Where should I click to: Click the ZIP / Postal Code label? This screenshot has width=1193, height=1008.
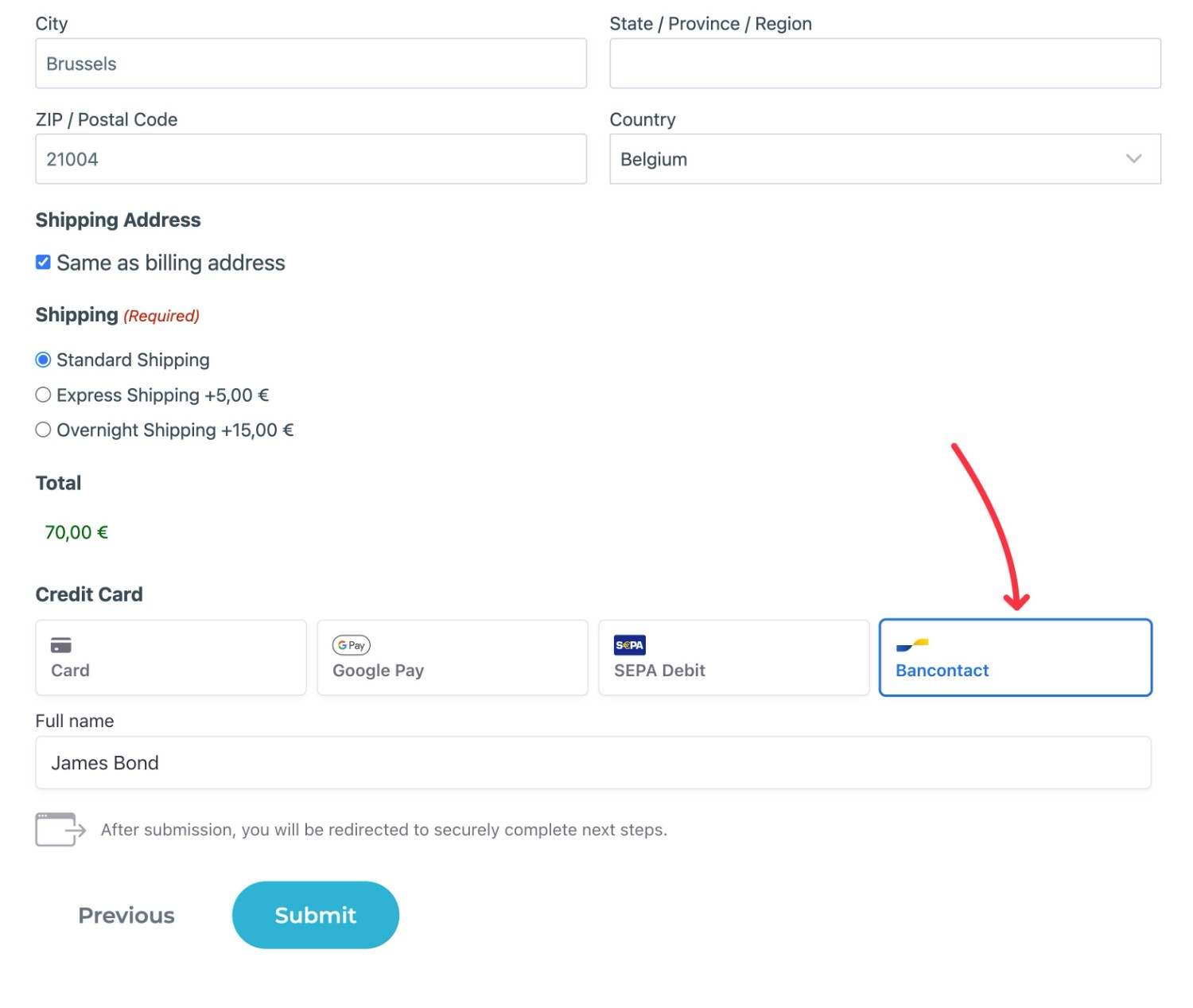(107, 119)
